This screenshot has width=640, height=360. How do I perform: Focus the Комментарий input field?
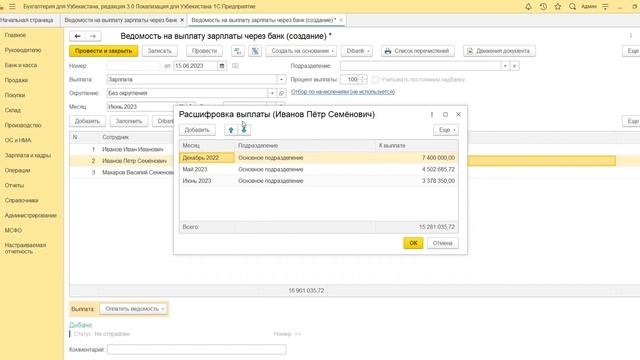196,349
